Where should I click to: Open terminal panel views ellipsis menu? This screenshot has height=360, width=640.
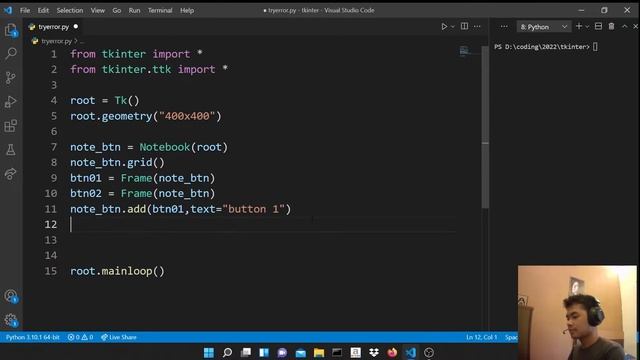[x=504, y=27]
